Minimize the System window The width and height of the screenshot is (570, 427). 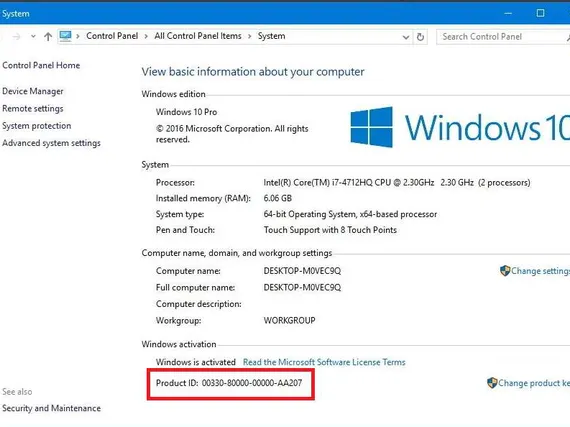508,13
